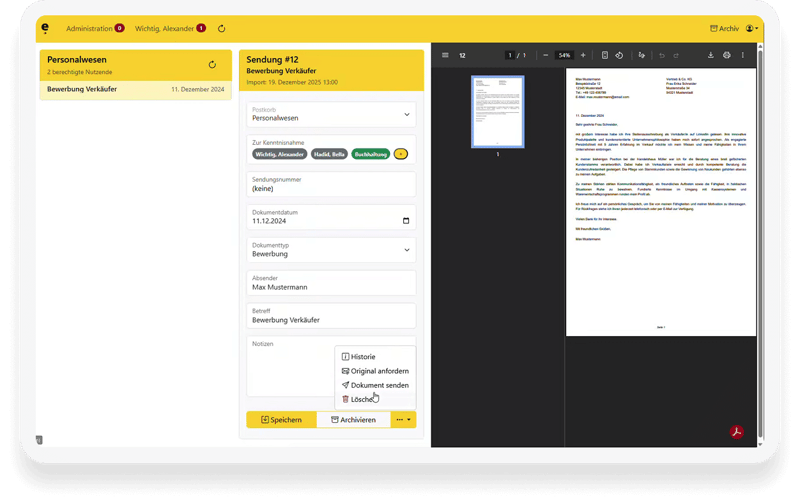
Task: Click the Speichern button
Action: [x=281, y=420]
